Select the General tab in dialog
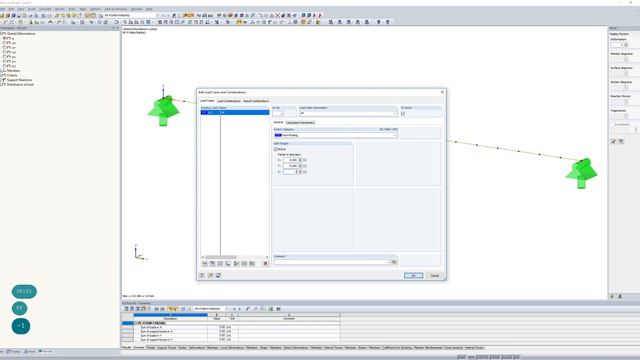This screenshot has width=640, height=360. pyautogui.click(x=278, y=122)
